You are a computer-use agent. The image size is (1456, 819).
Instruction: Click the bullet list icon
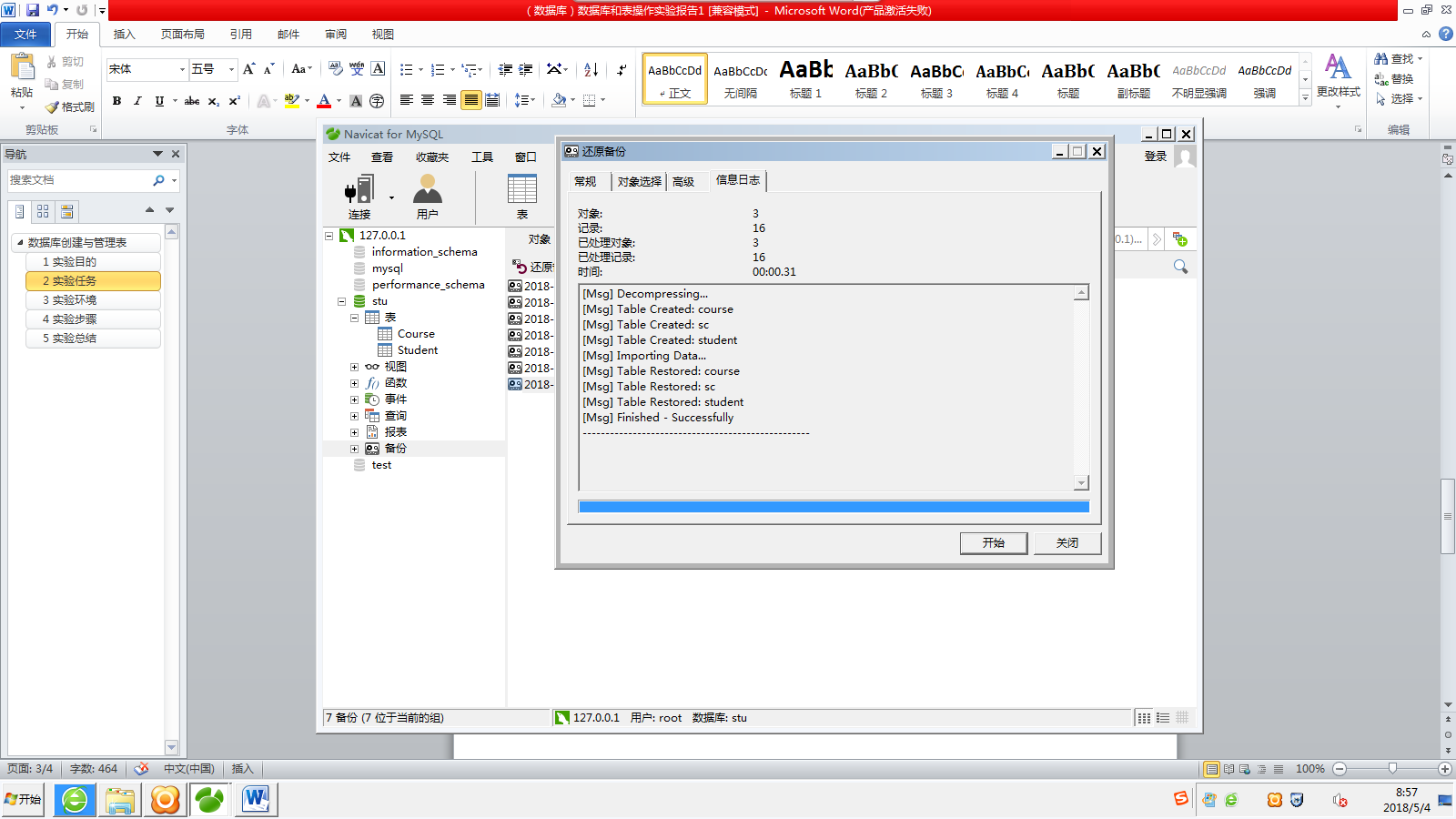(x=407, y=69)
